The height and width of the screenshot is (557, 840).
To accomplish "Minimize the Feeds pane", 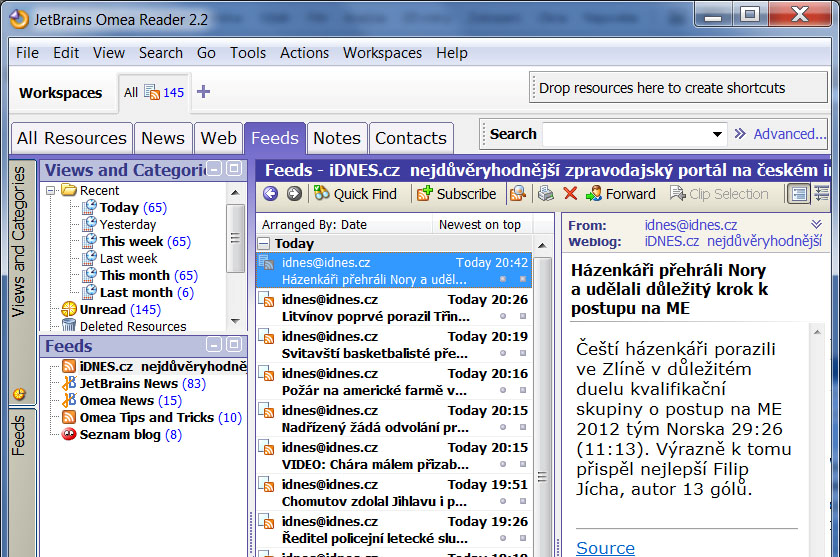I will pyautogui.click(x=214, y=344).
